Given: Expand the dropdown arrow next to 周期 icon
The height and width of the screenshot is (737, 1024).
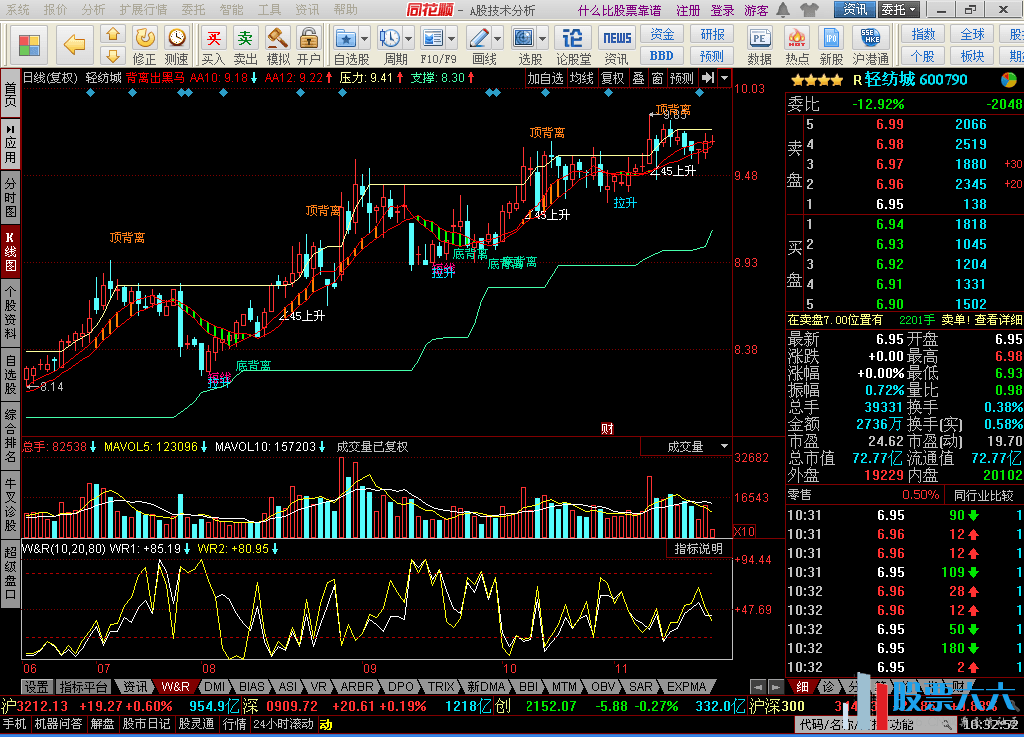Looking at the screenshot, I should pos(408,39).
